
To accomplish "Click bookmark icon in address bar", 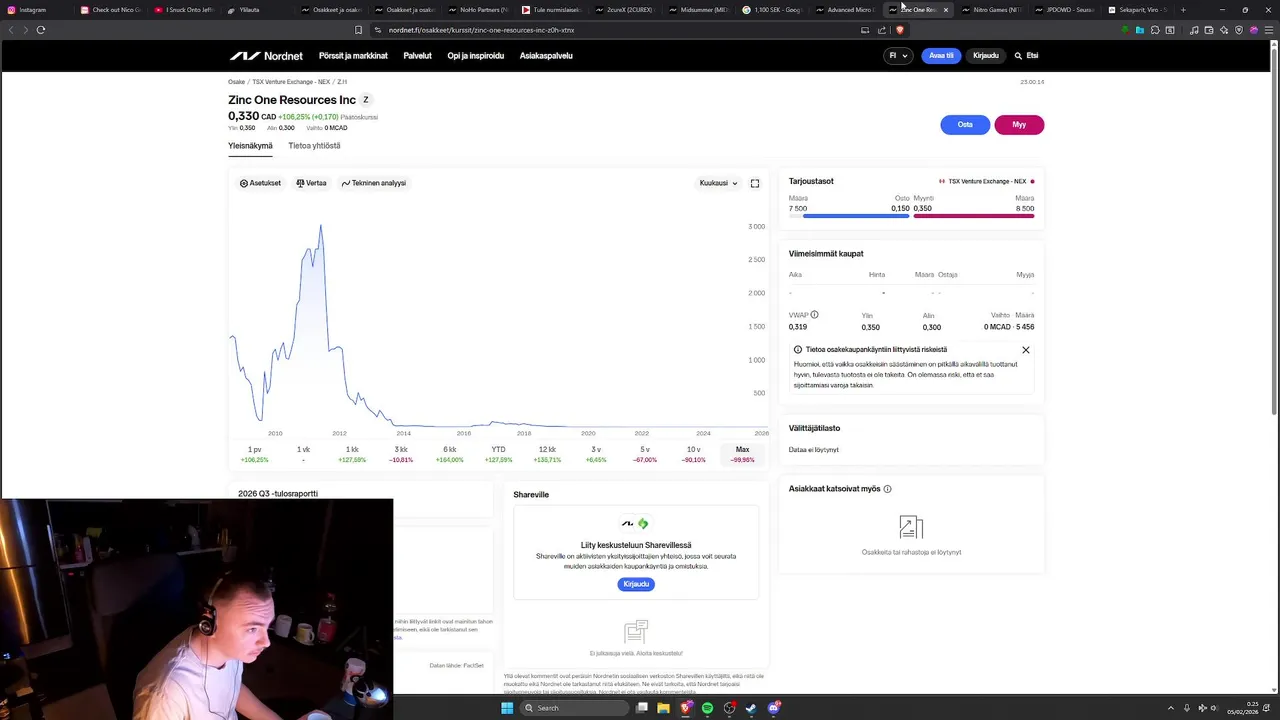I will click(x=359, y=30).
